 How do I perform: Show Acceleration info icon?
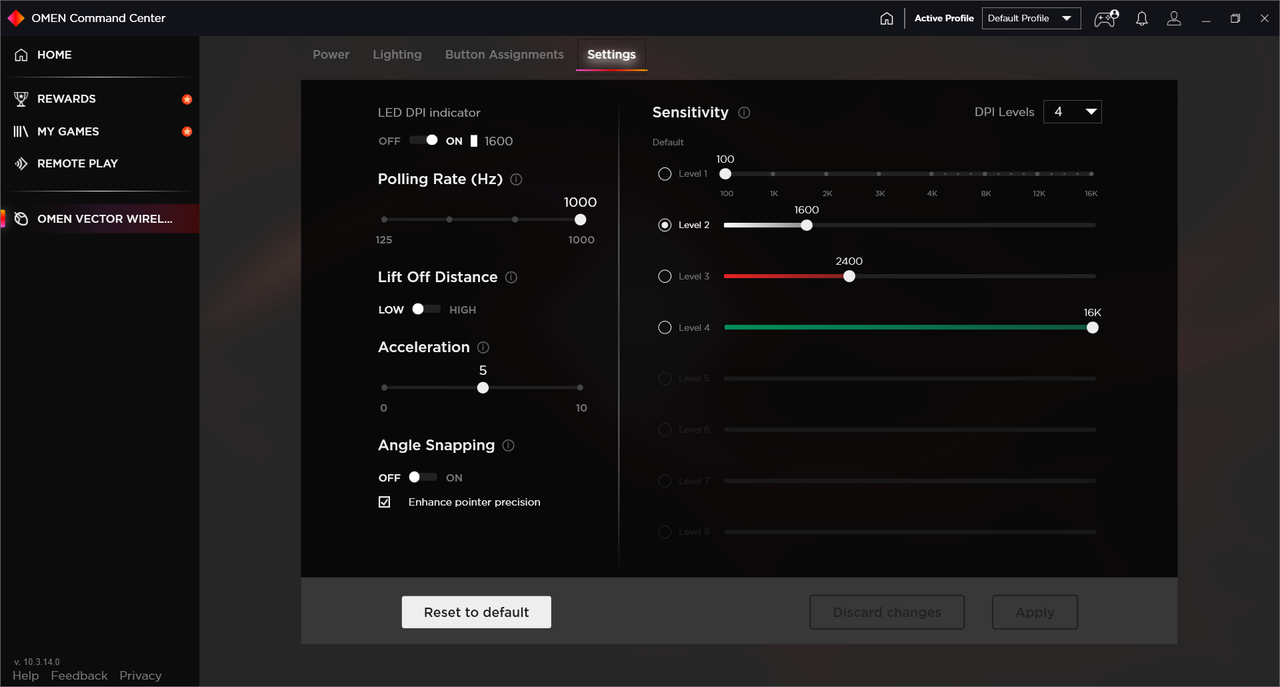483,347
